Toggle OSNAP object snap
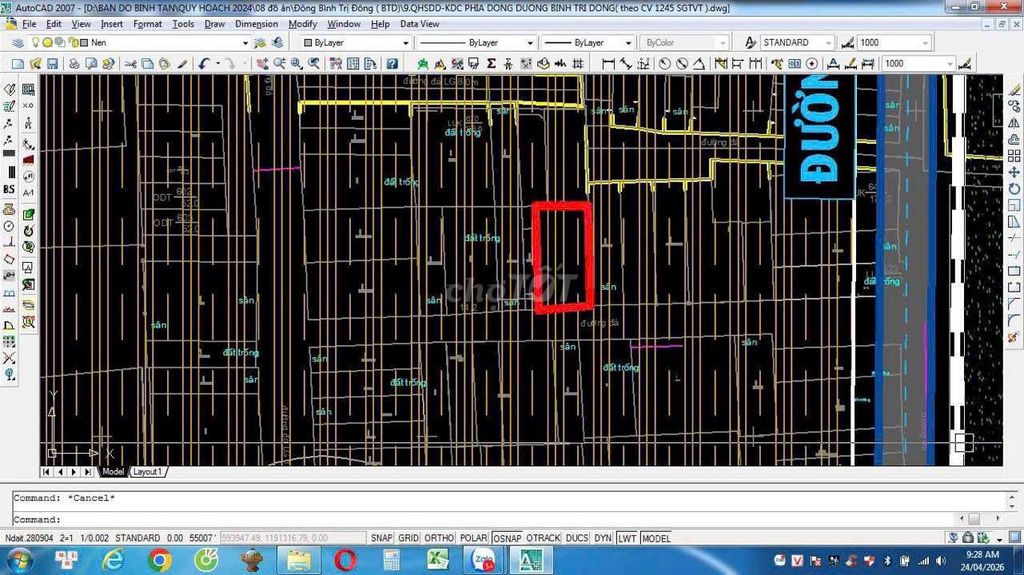The image size is (1024, 575). pos(507,538)
